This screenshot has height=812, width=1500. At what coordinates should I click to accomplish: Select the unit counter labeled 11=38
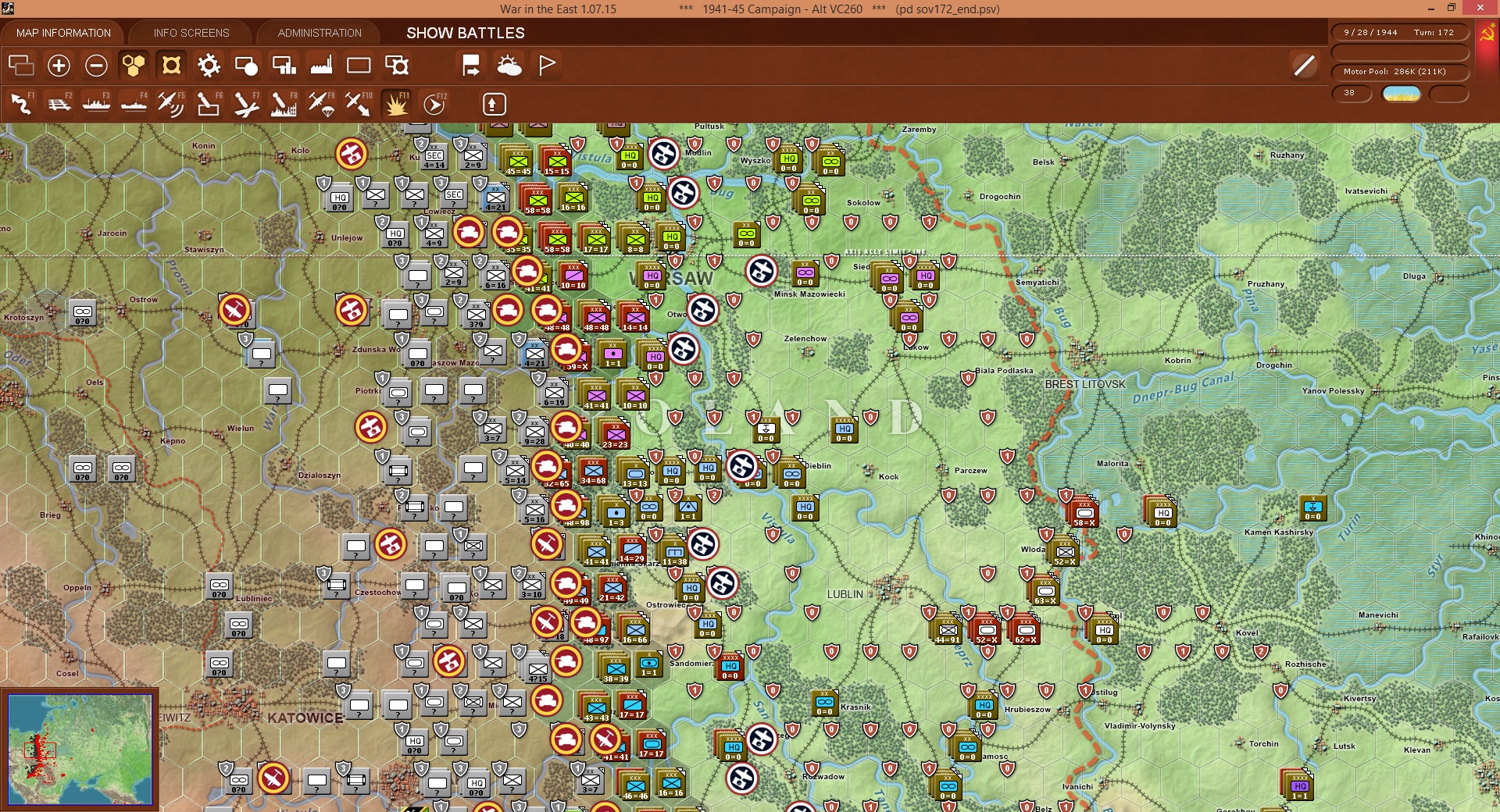tap(674, 552)
